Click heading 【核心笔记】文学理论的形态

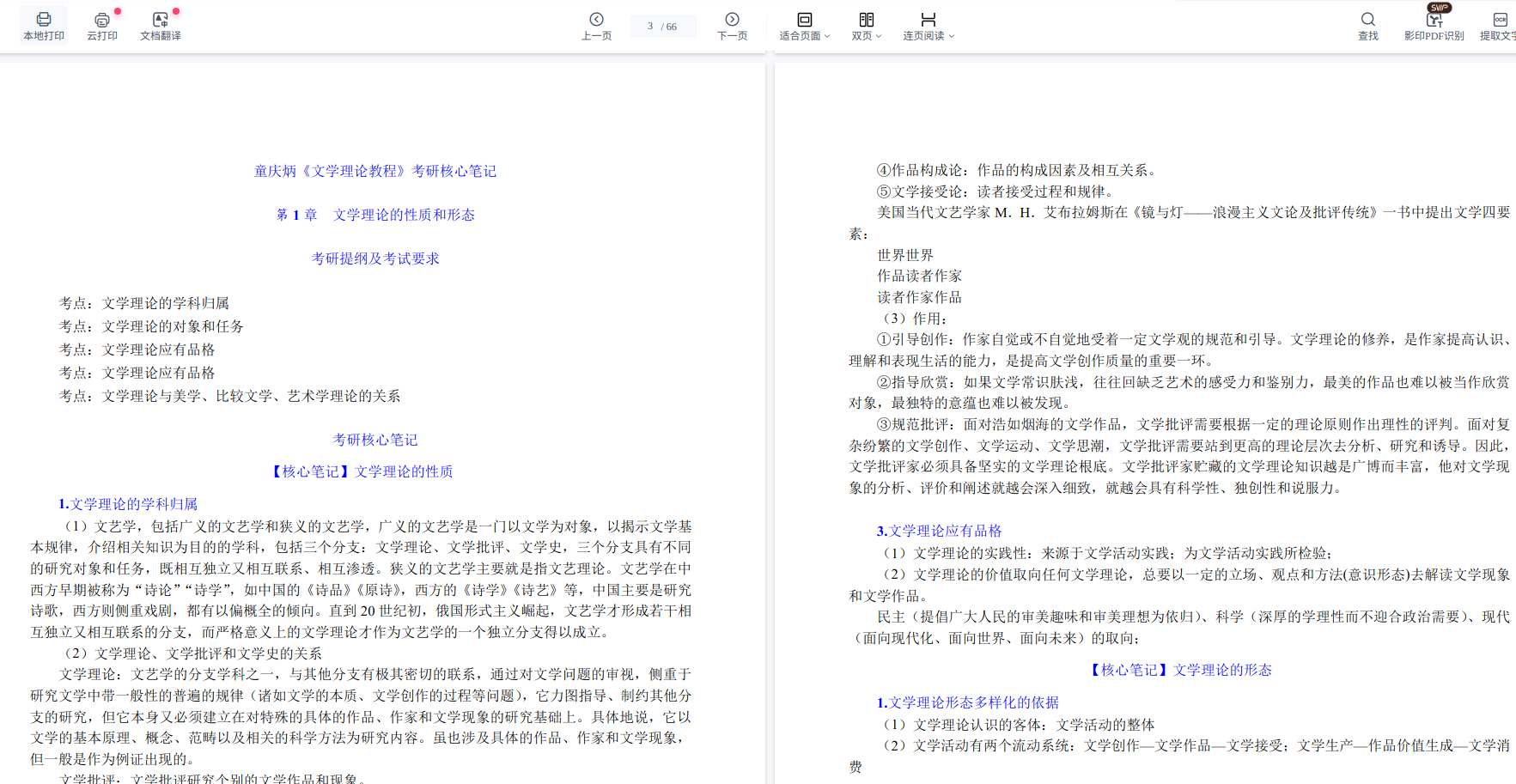point(1179,670)
